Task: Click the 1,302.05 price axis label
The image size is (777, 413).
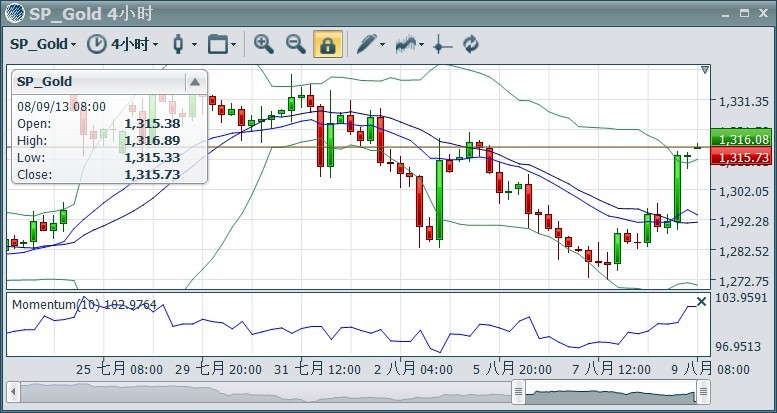Action: [x=743, y=191]
